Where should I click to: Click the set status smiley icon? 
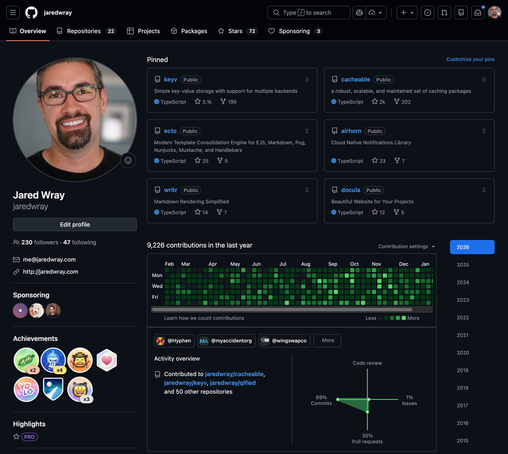(x=128, y=161)
